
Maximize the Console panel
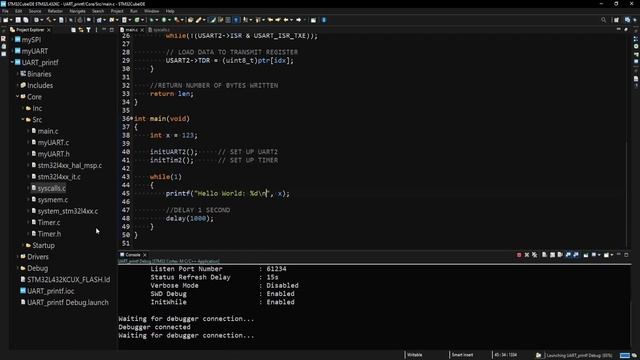click(626, 255)
